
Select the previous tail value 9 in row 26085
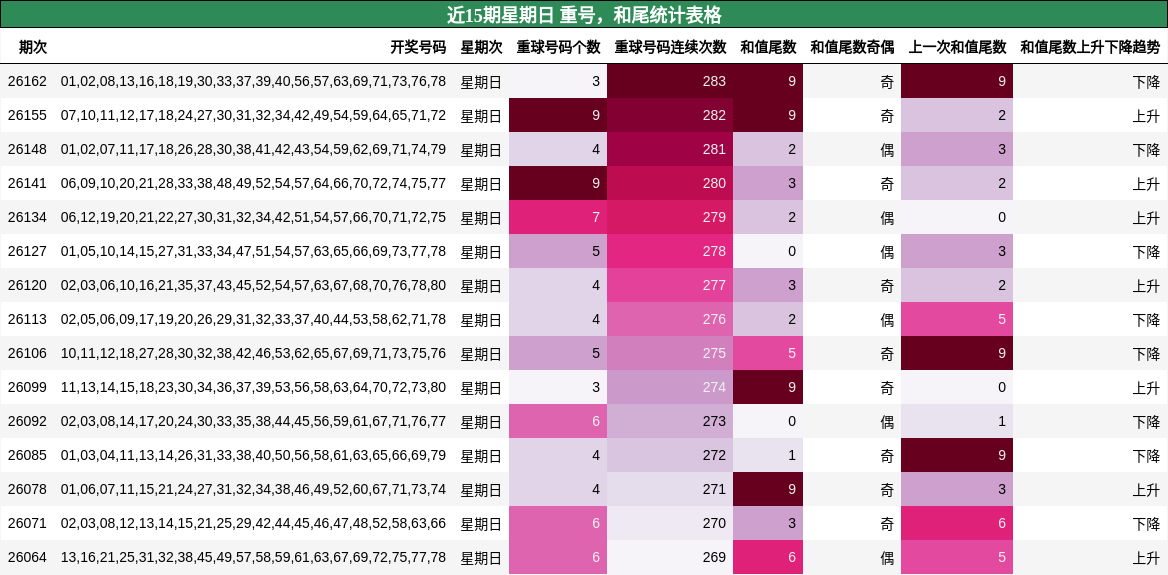(957, 456)
